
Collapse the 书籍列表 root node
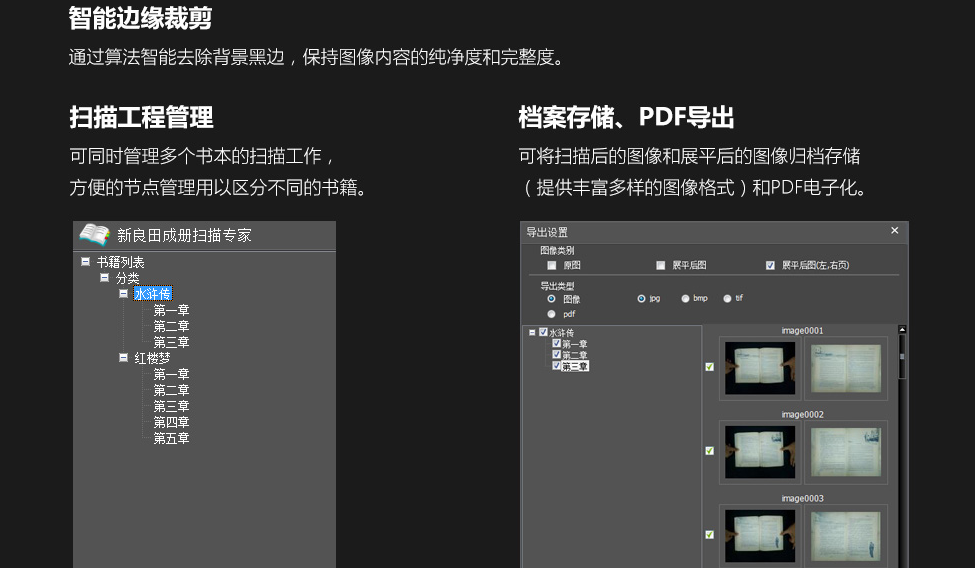[86, 262]
